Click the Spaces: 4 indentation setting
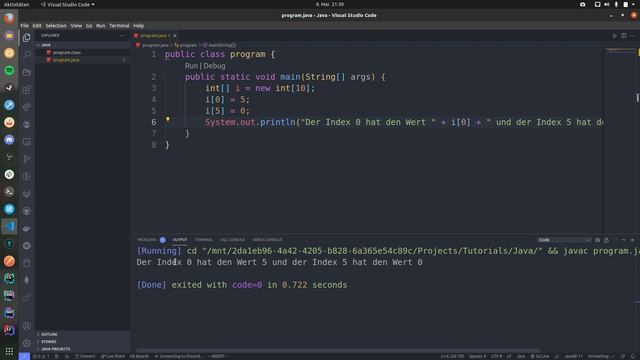Screen dimensions: 640x360 tap(477, 356)
